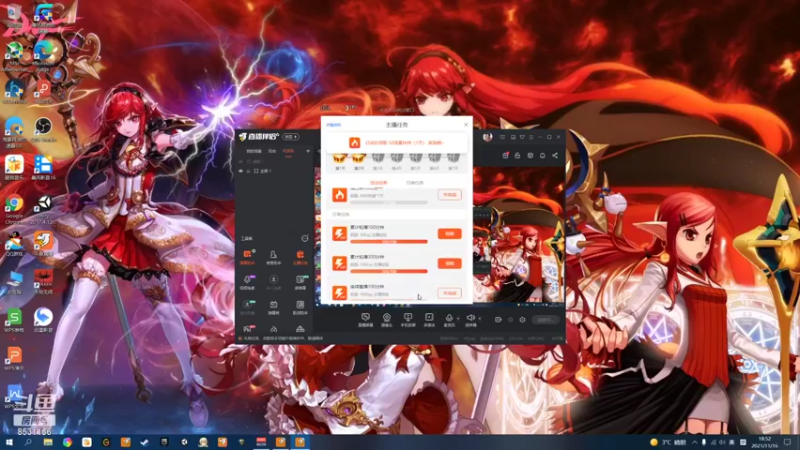Screen dimensions: 800x450
Task: Open File Explorer from the taskbar
Action: (x=48, y=442)
